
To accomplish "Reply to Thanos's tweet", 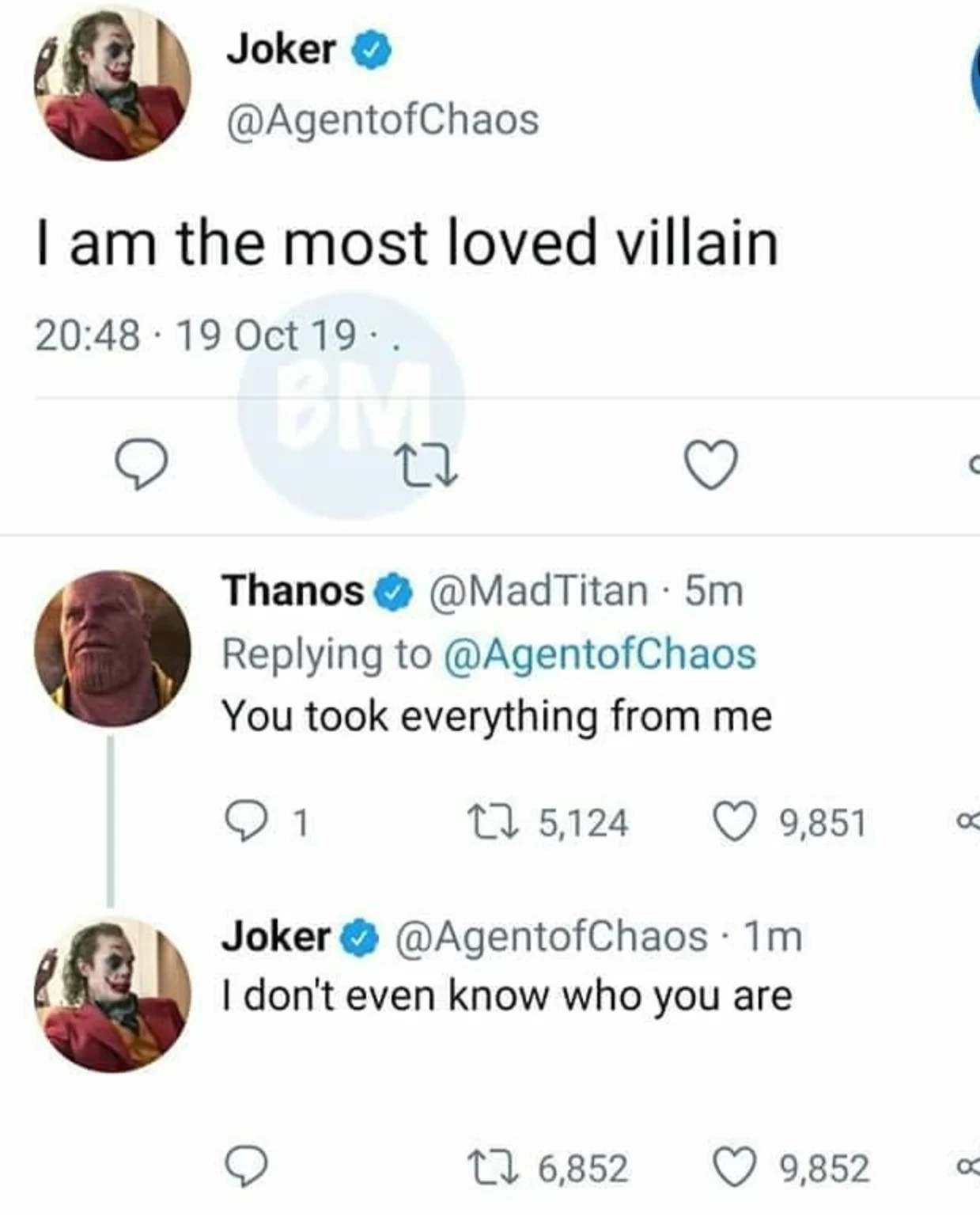I will click(248, 821).
